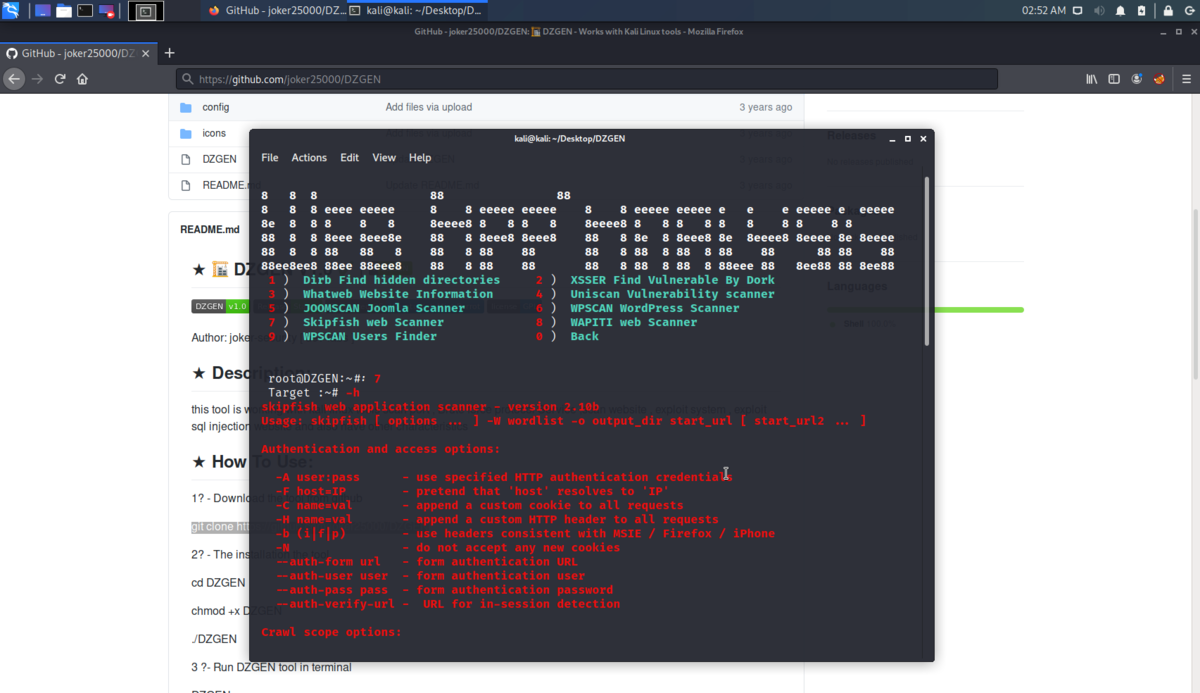
Task: Click the lock screen padlock icon
Action: coord(1167,11)
